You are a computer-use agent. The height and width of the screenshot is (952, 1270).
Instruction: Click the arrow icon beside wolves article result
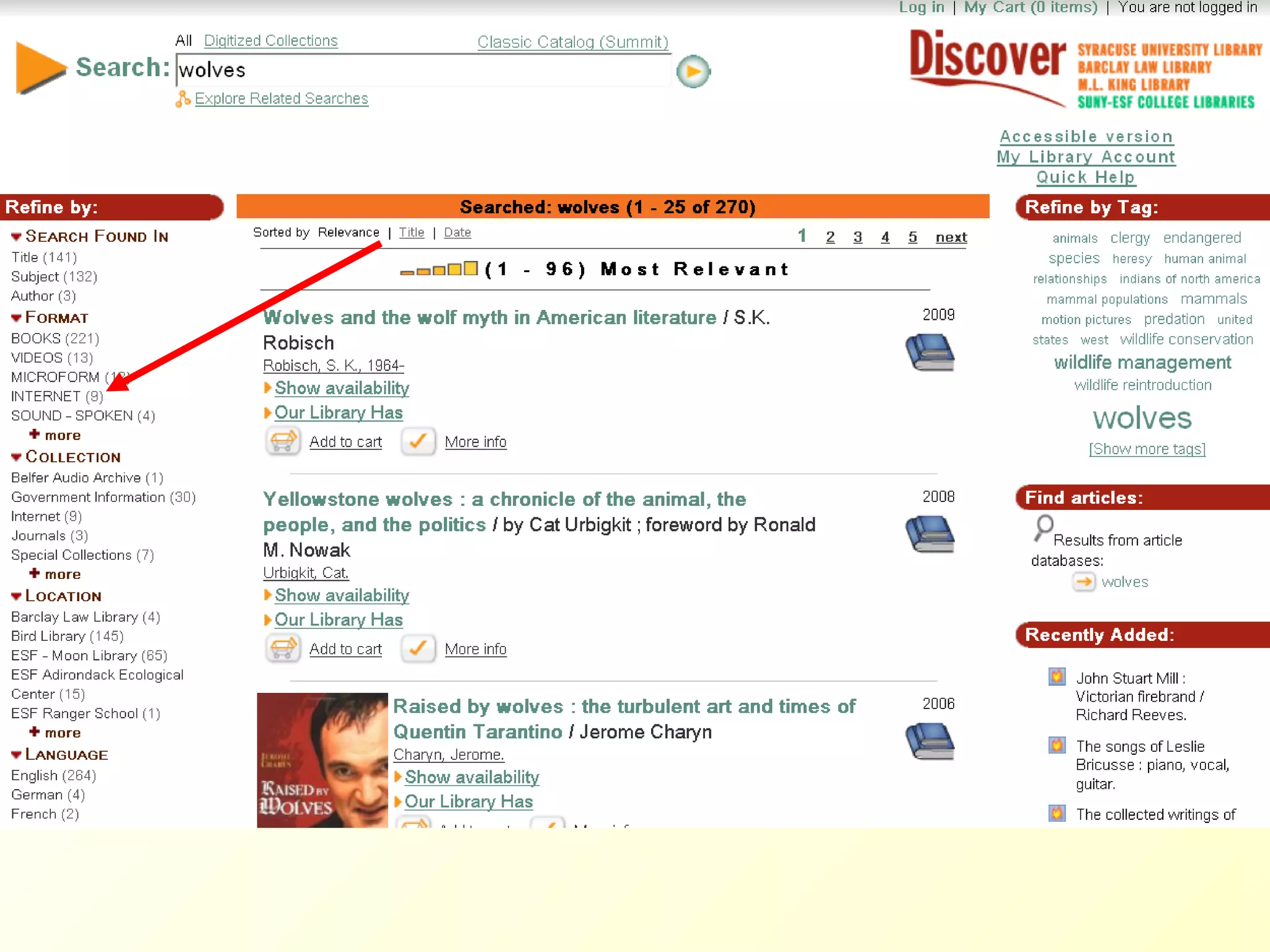coord(1083,582)
